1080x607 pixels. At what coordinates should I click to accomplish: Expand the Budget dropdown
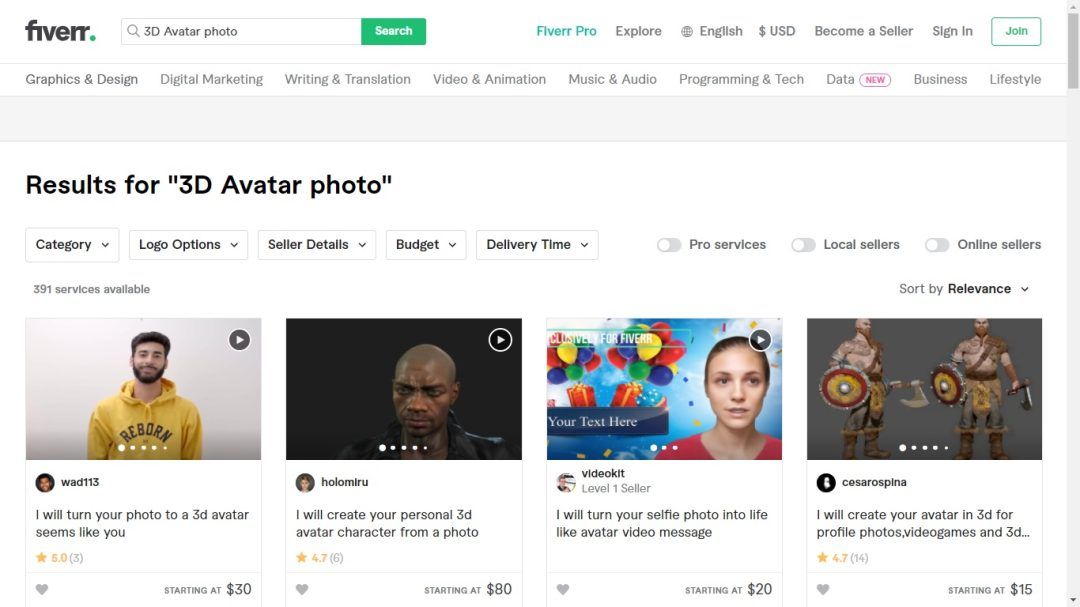(x=426, y=245)
